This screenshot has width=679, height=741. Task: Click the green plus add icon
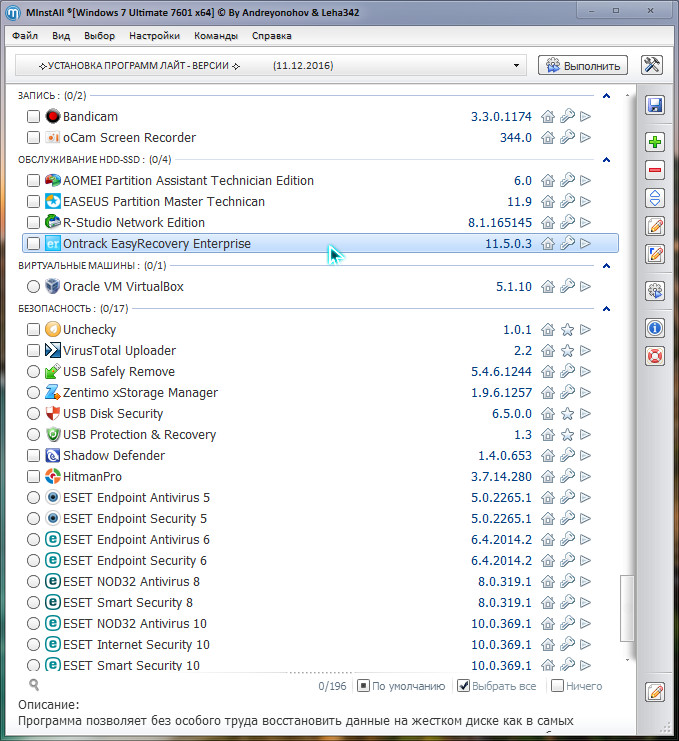pyautogui.click(x=655, y=142)
